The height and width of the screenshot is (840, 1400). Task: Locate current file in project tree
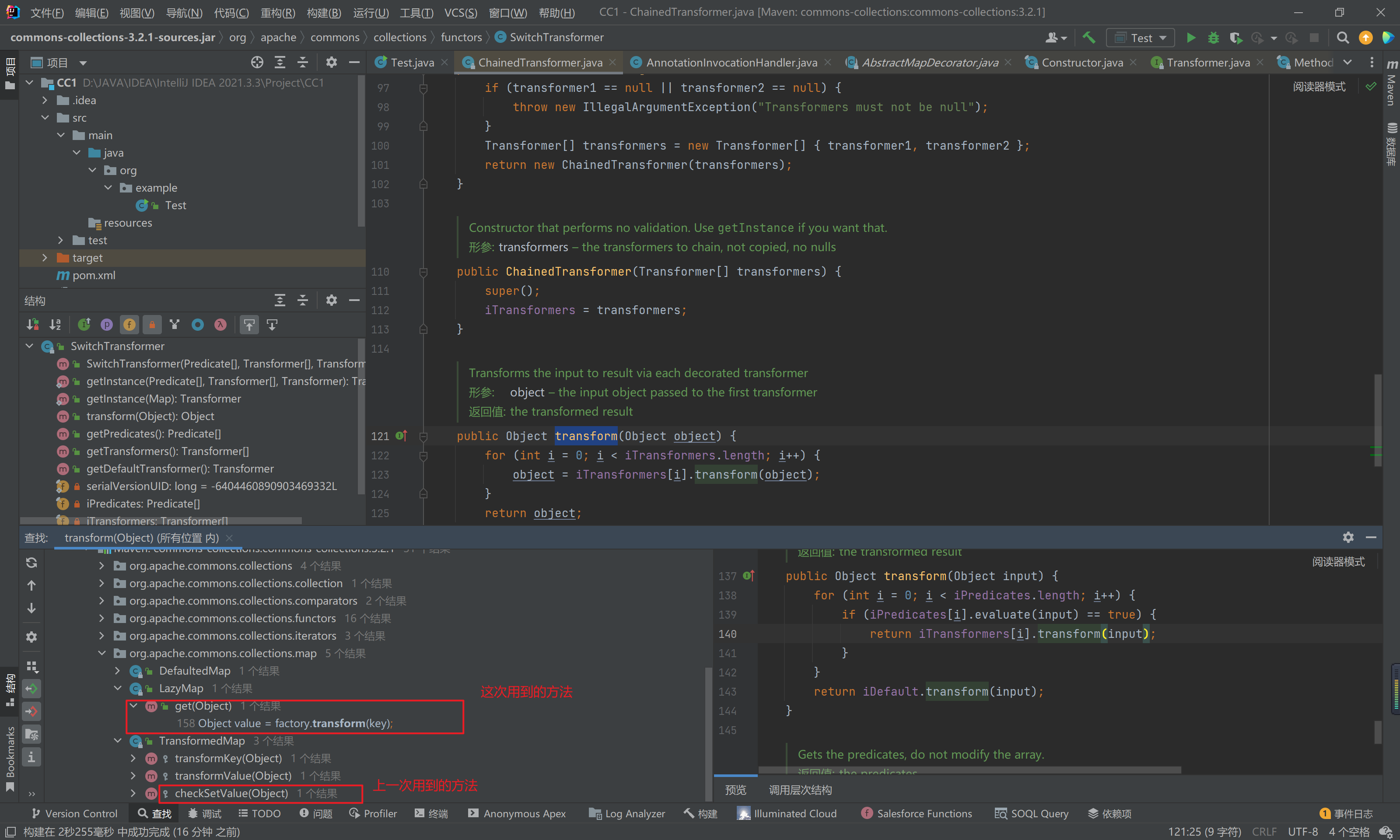pyautogui.click(x=257, y=62)
